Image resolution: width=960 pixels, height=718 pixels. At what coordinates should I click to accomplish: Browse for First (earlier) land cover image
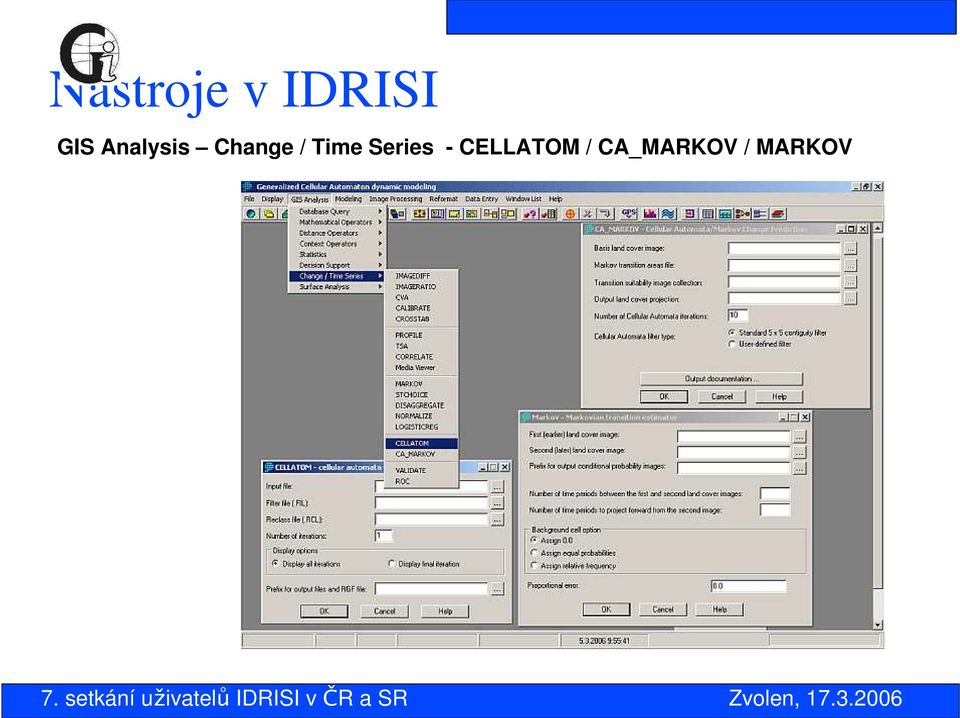pyautogui.click(x=800, y=436)
